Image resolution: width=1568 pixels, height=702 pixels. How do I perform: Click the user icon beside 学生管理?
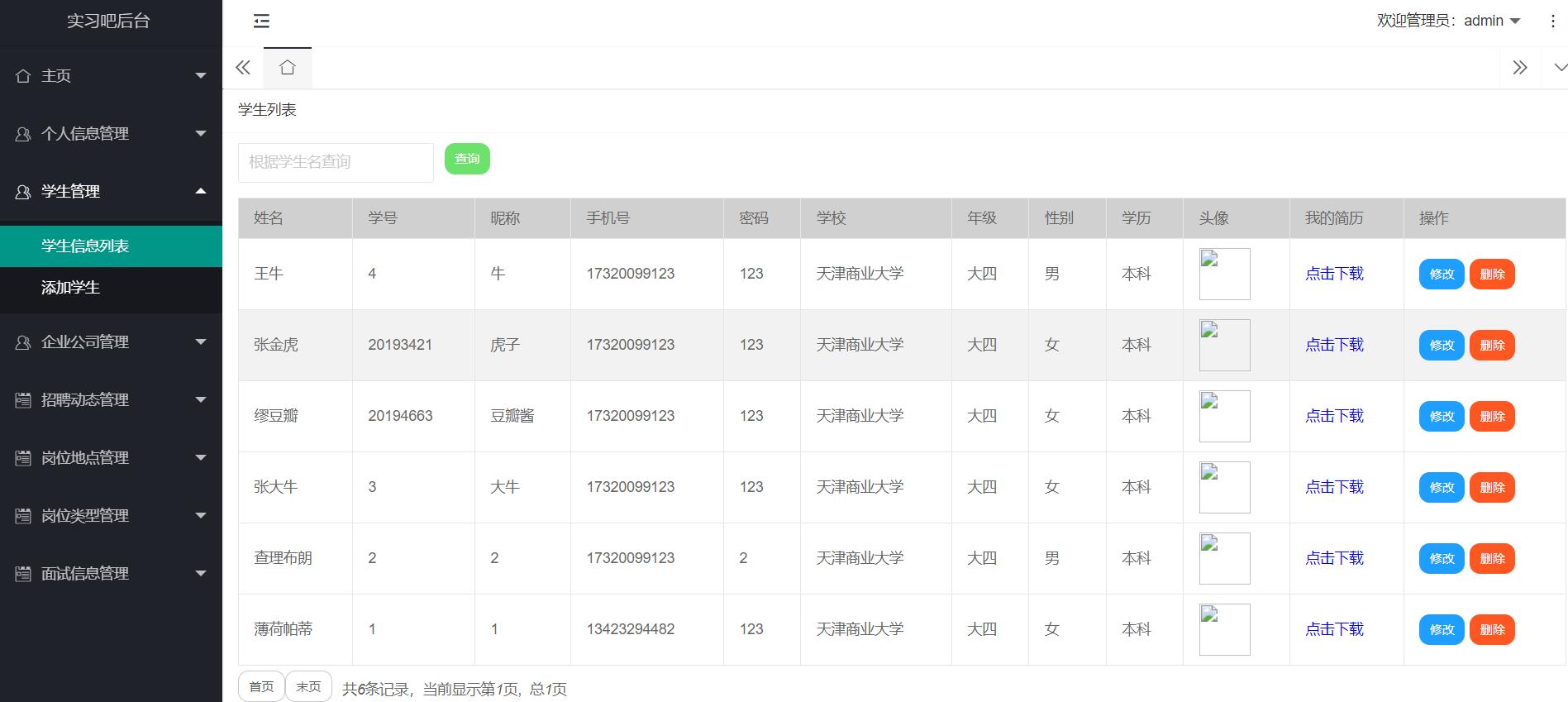[x=23, y=192]
